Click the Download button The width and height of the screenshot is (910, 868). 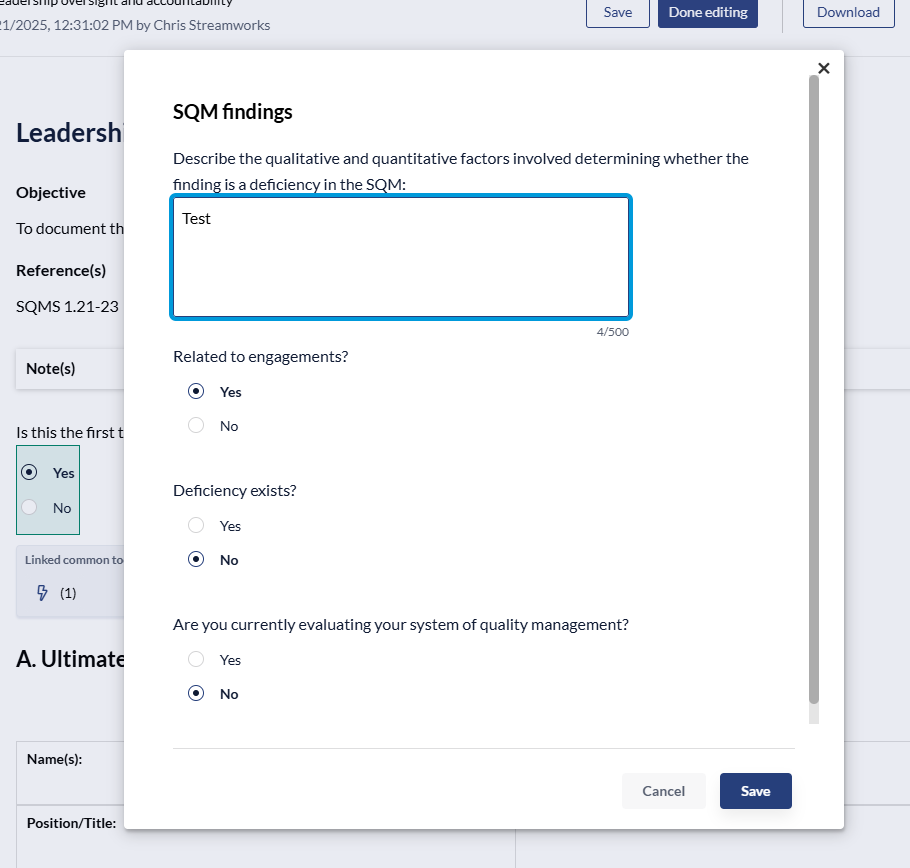click(848, 12)
